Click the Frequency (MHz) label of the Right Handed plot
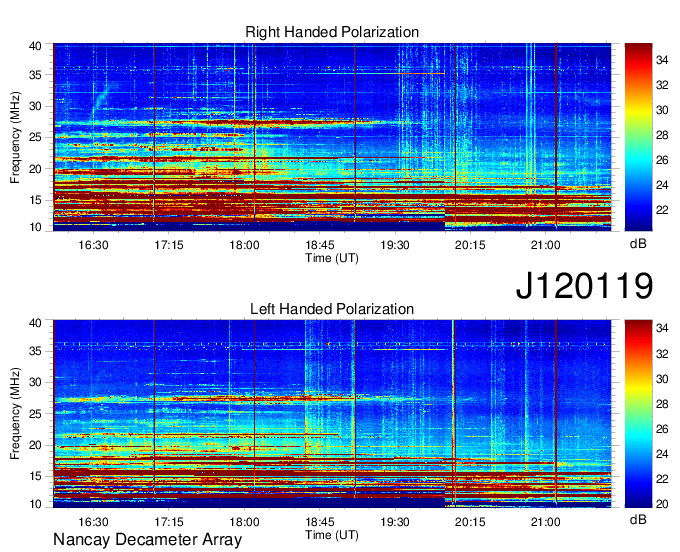 (x=15, y=137)
